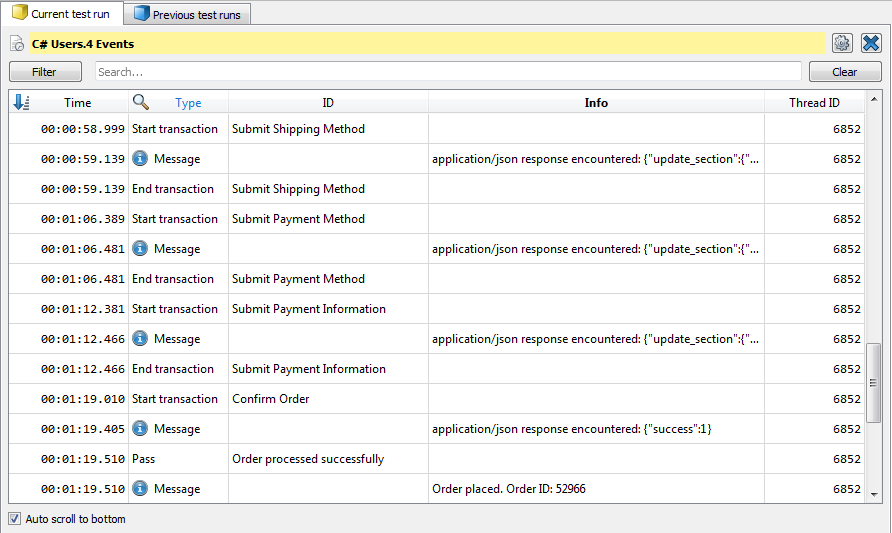This screenshot has width=892, height=533.
Task: Click the info icon for Order placed message
Action: (x=140, y=489)
